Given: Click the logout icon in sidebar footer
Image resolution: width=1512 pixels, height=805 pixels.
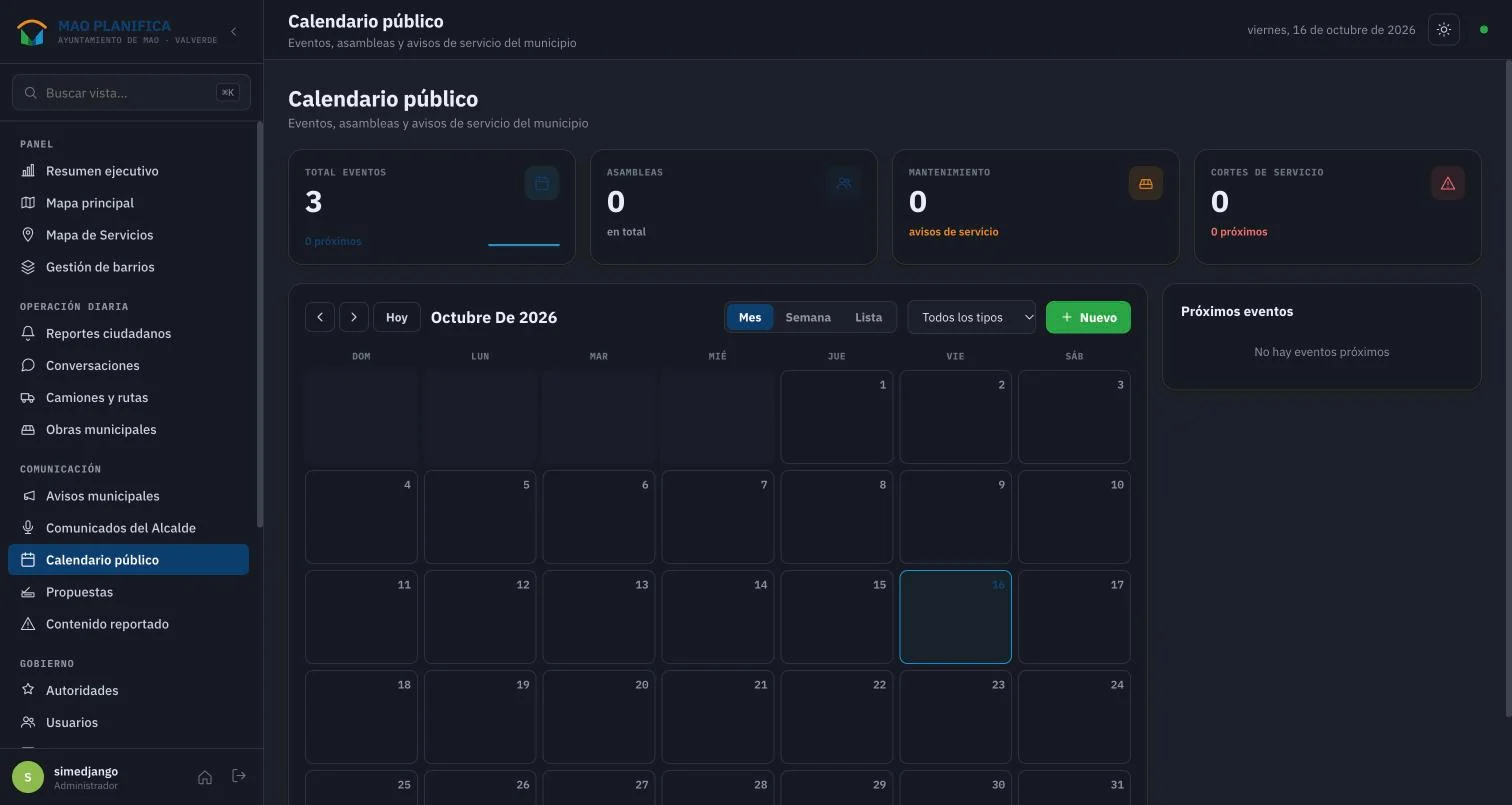Looking at the screenshot, I should (x=239, y=776).
